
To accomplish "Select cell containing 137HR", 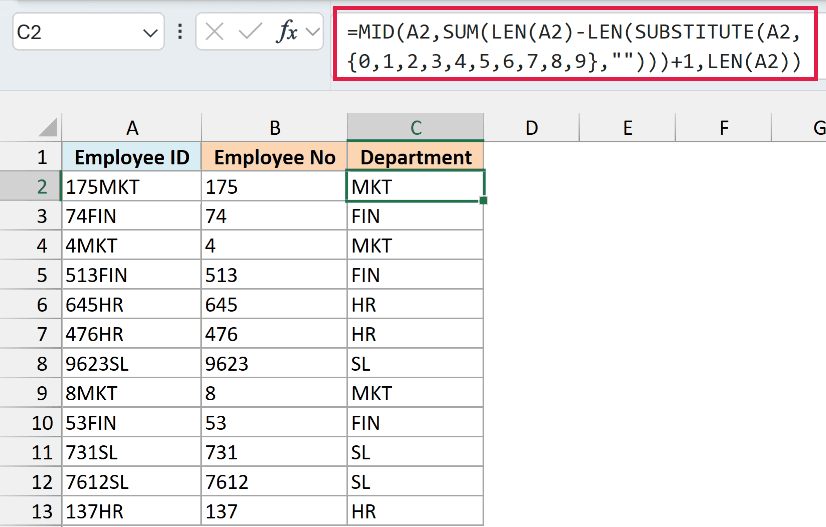I will point(132,511).
